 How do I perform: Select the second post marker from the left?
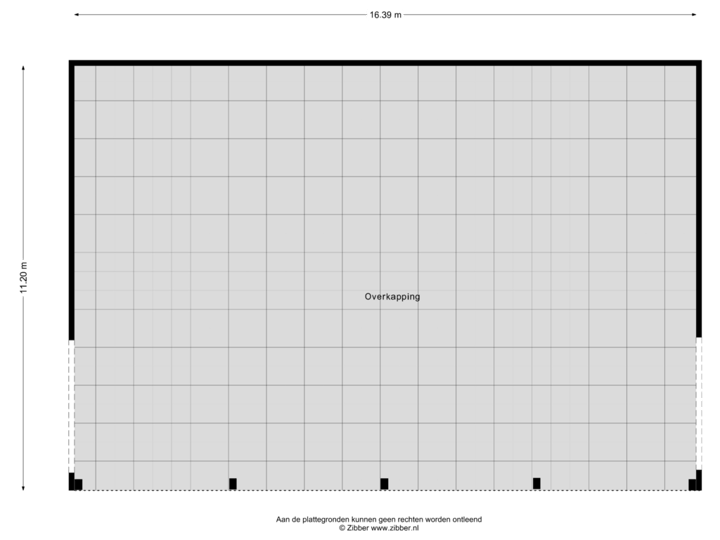coord(233,484)
